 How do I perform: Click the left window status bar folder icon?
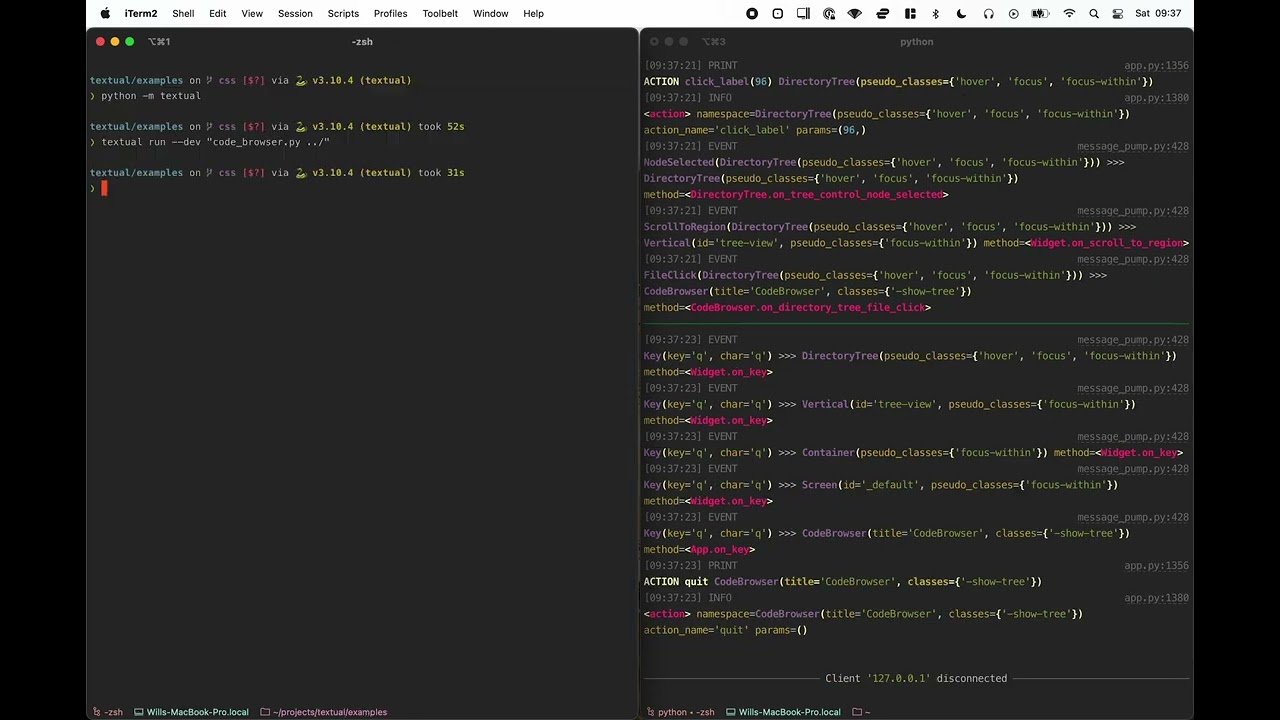click(x=265, y=712)
